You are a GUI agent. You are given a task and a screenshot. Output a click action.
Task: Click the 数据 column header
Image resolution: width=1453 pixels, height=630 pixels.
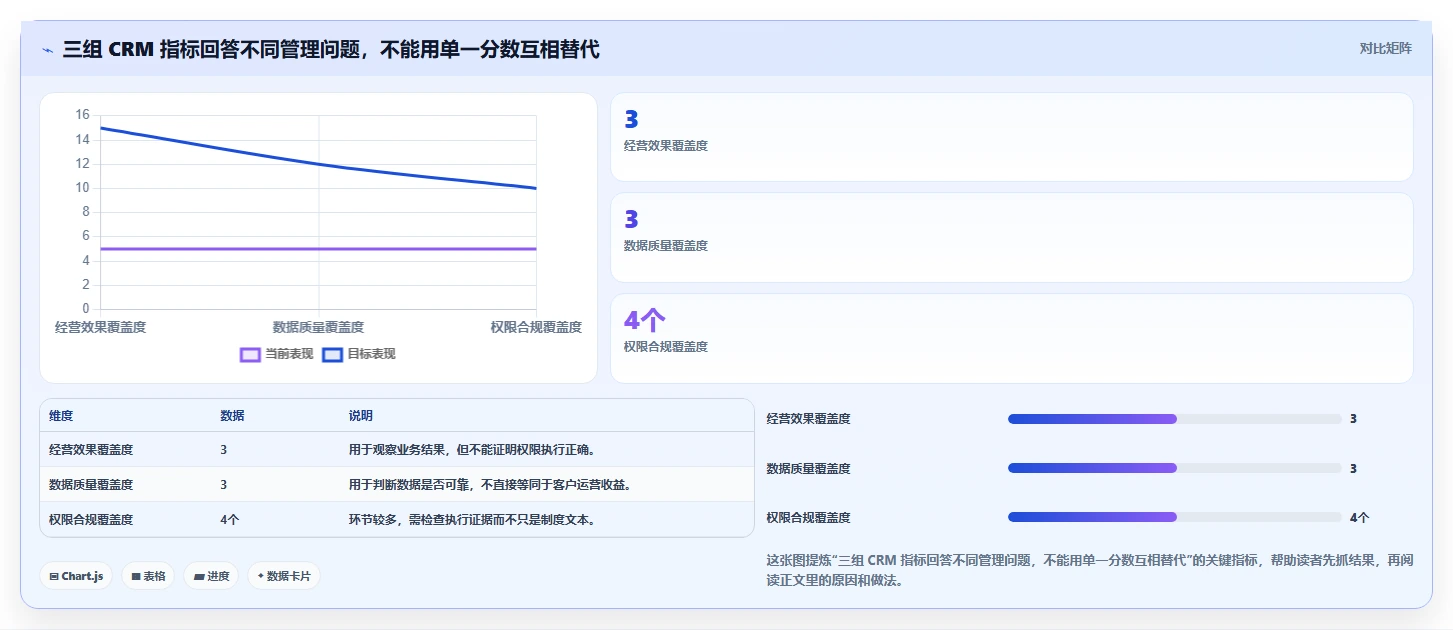click(x=232, y=416)
